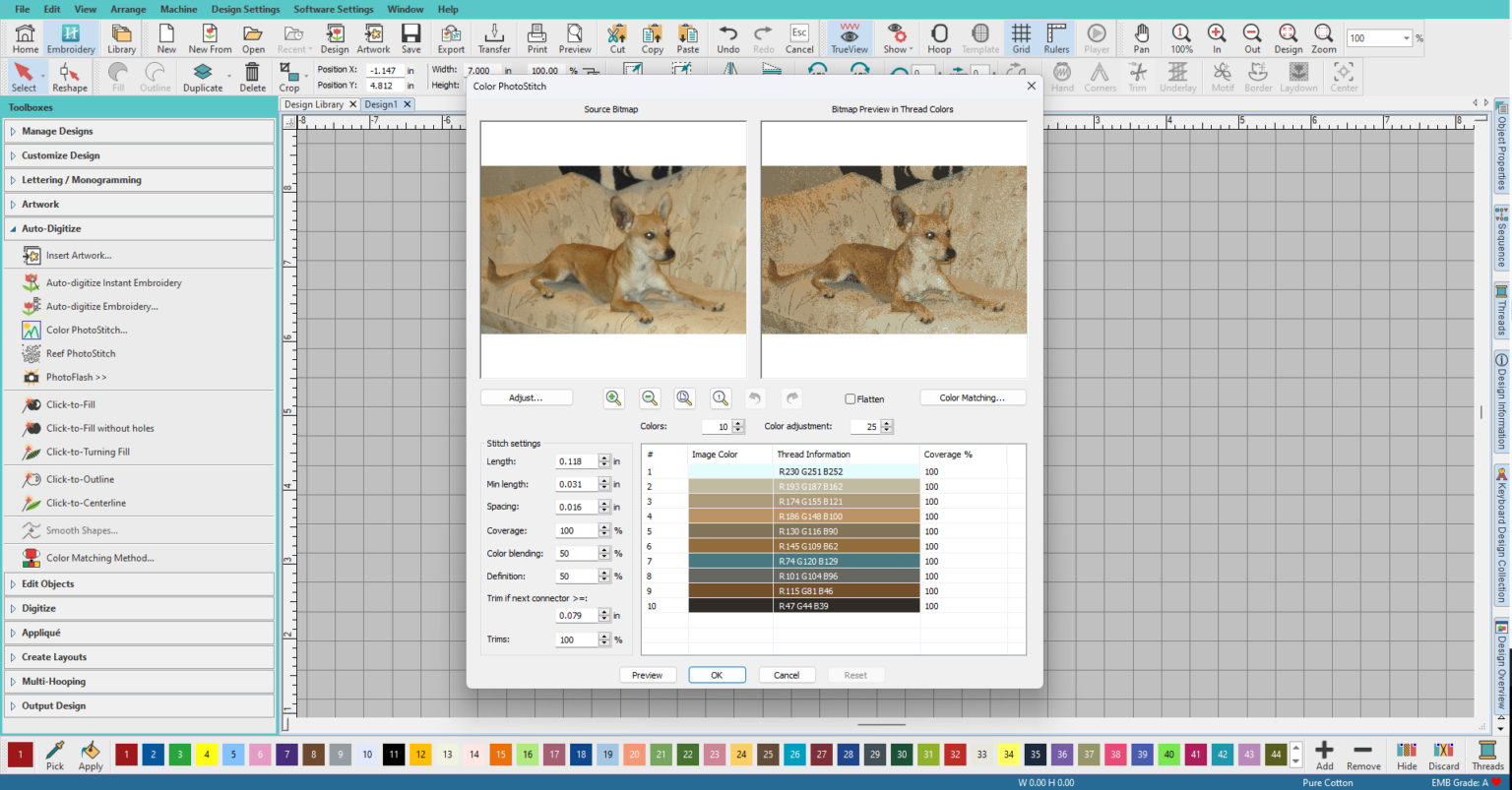
Task: Zoom in using the magnifier with plus icon
Action: tap(613, 397)
